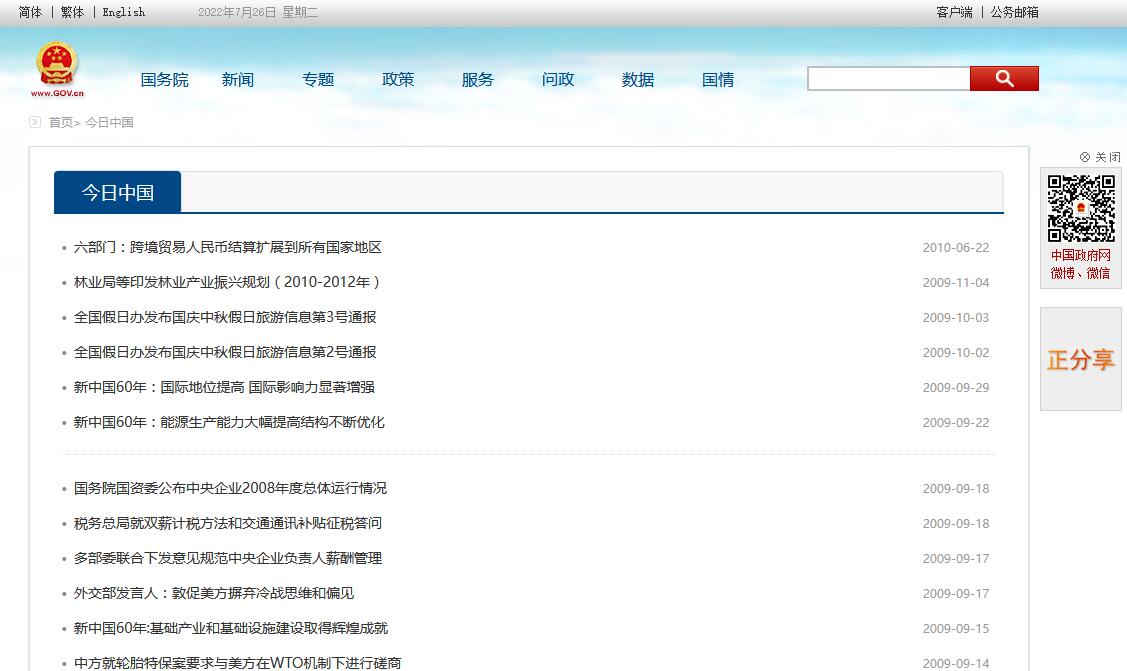
Task: Click the date 2009-11-04
Action: [x=956, y=283]
